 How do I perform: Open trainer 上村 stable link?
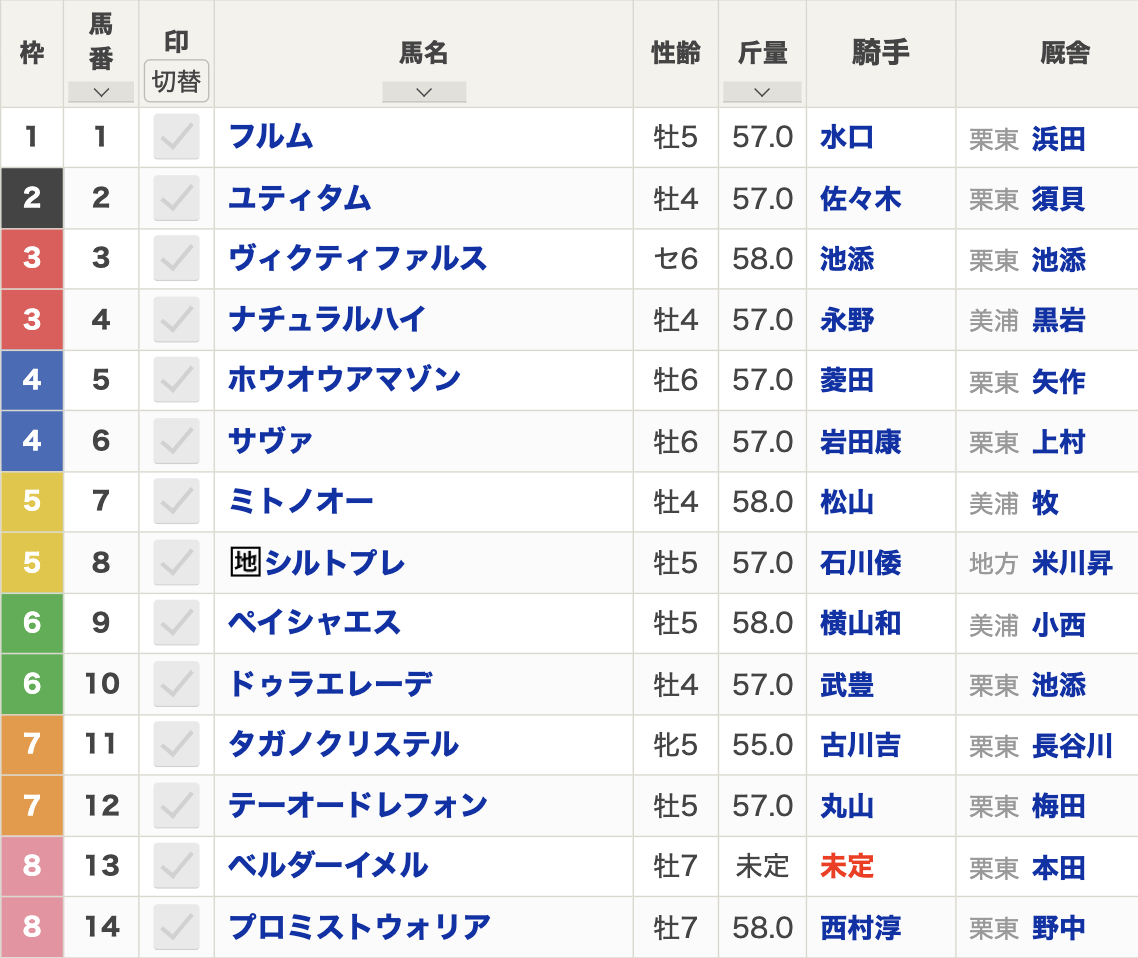pyautogui.click(x=1059, y=443)
